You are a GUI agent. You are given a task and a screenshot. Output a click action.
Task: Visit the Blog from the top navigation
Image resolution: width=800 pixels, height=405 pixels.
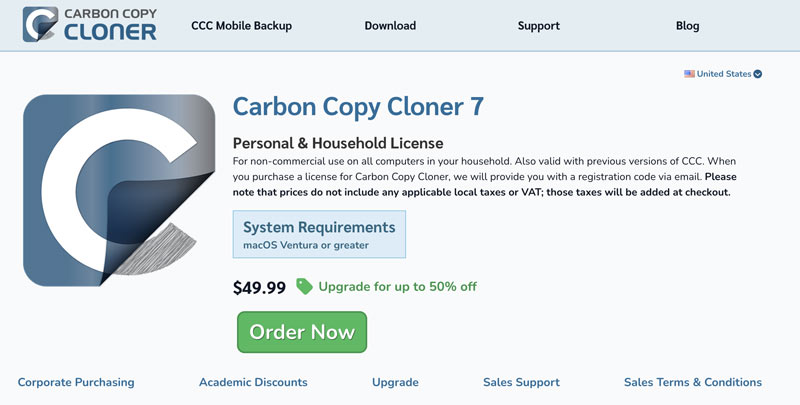click(687, 26)
